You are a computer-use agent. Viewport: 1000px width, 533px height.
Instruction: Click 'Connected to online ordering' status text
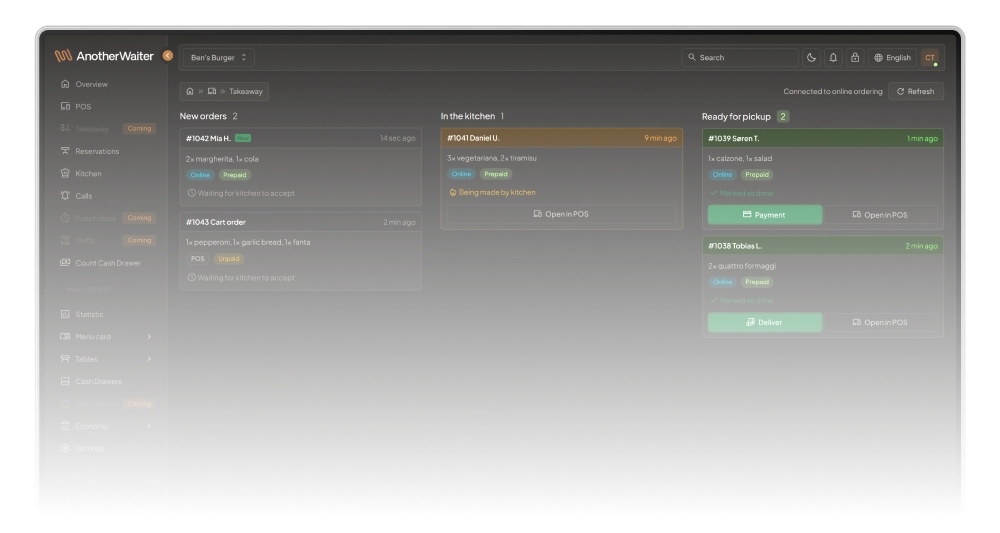[x=832, y=91]
